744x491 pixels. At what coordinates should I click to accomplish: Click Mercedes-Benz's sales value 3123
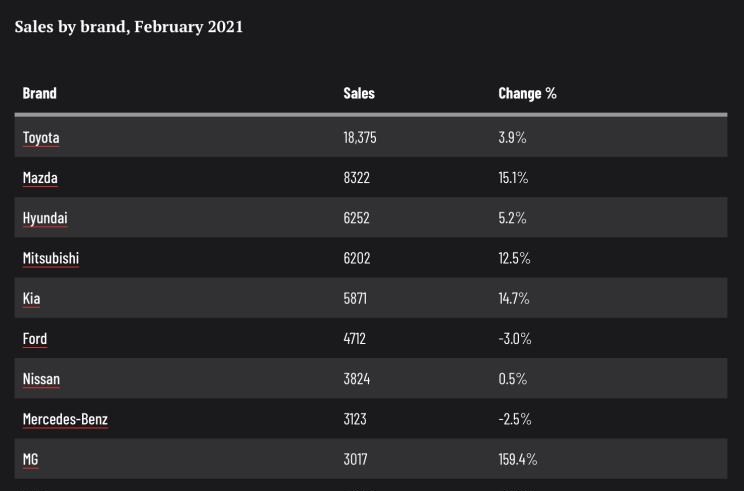pos(355,419)
